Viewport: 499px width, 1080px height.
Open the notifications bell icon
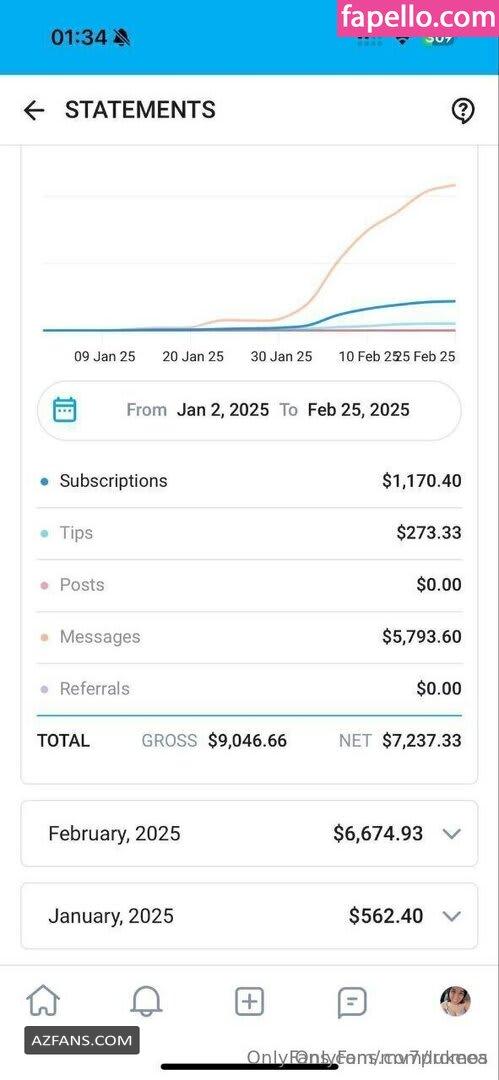pyautogui.click(x=146, y=1001)
